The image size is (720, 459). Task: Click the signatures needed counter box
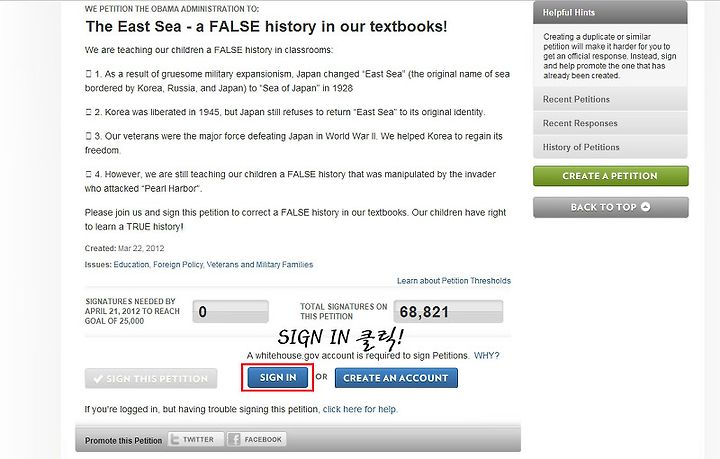pos(231,312)
